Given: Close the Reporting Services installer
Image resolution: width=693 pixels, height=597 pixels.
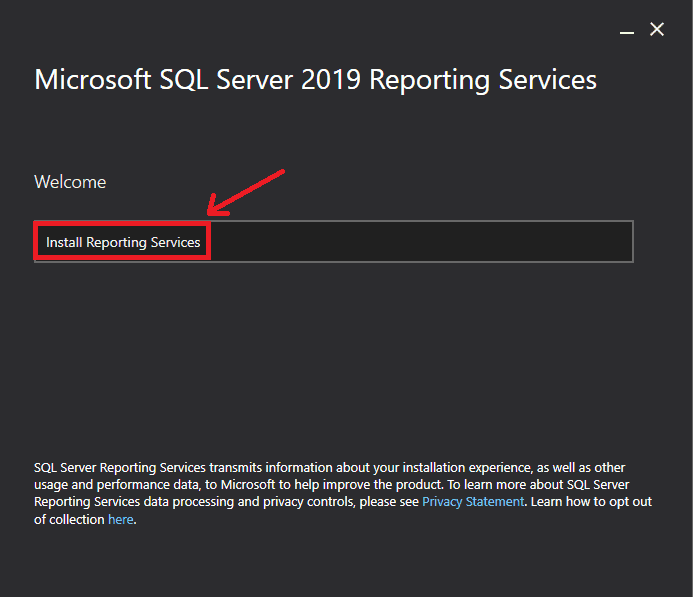Looking at the screenshot, I should (657, 30).
